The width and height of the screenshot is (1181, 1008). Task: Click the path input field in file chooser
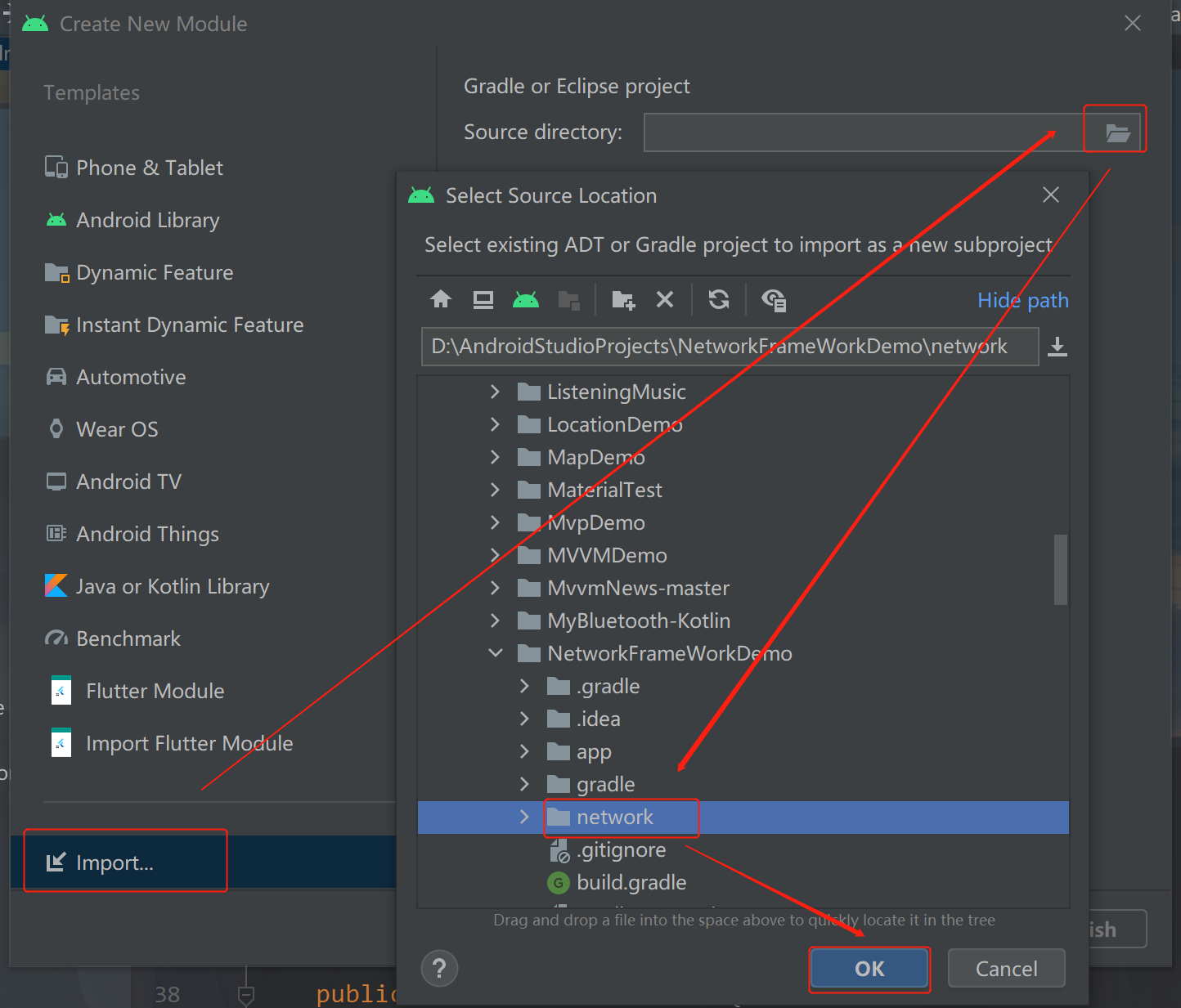pos(730,347)
